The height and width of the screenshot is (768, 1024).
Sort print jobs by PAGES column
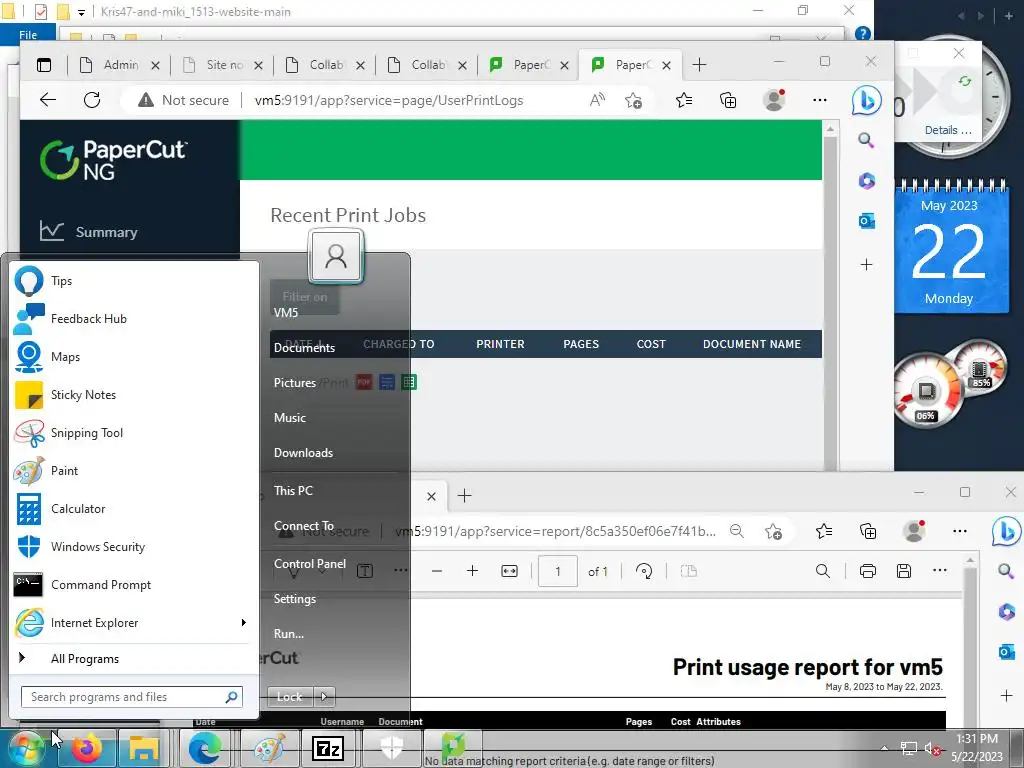coord(581,344)
